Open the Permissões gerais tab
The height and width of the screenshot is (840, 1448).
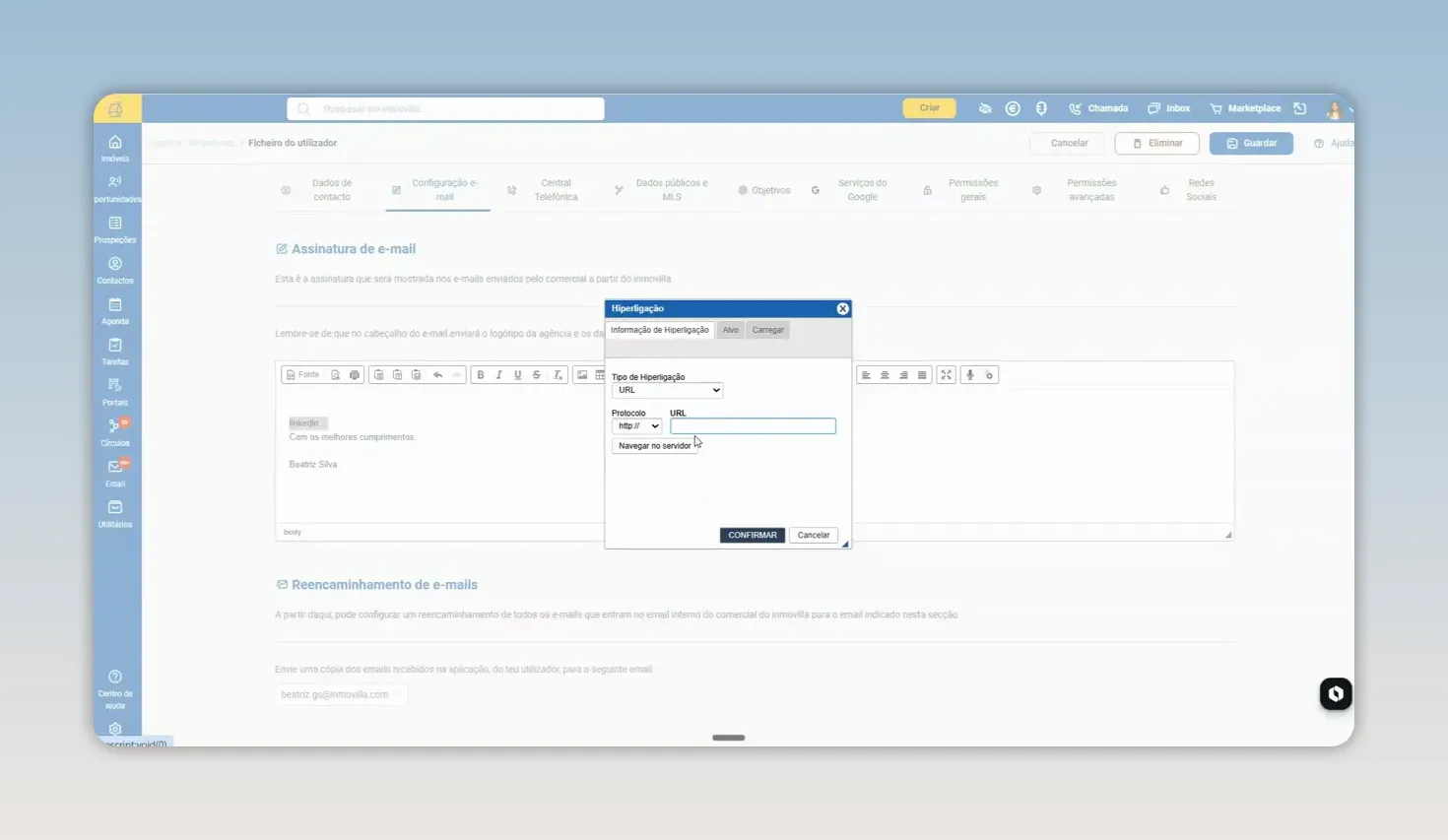point(962,190)
